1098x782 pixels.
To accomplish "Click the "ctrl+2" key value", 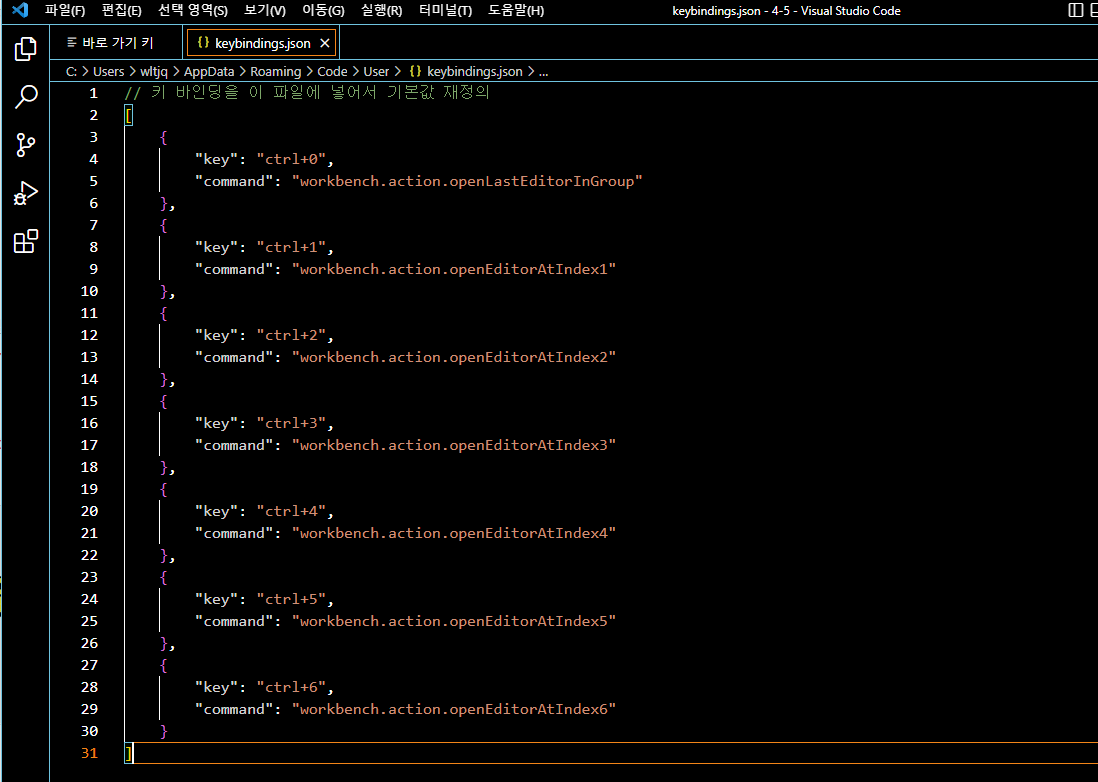I will 291,335.
